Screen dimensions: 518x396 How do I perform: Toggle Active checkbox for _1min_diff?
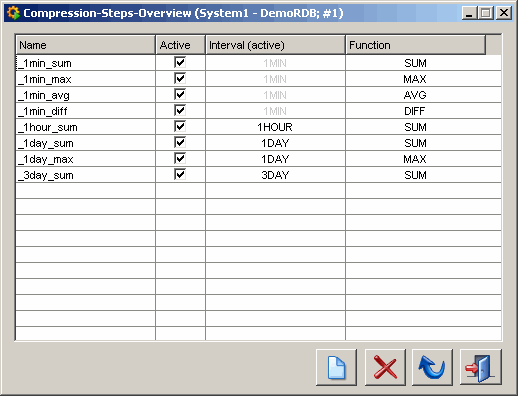coord(180,110)
